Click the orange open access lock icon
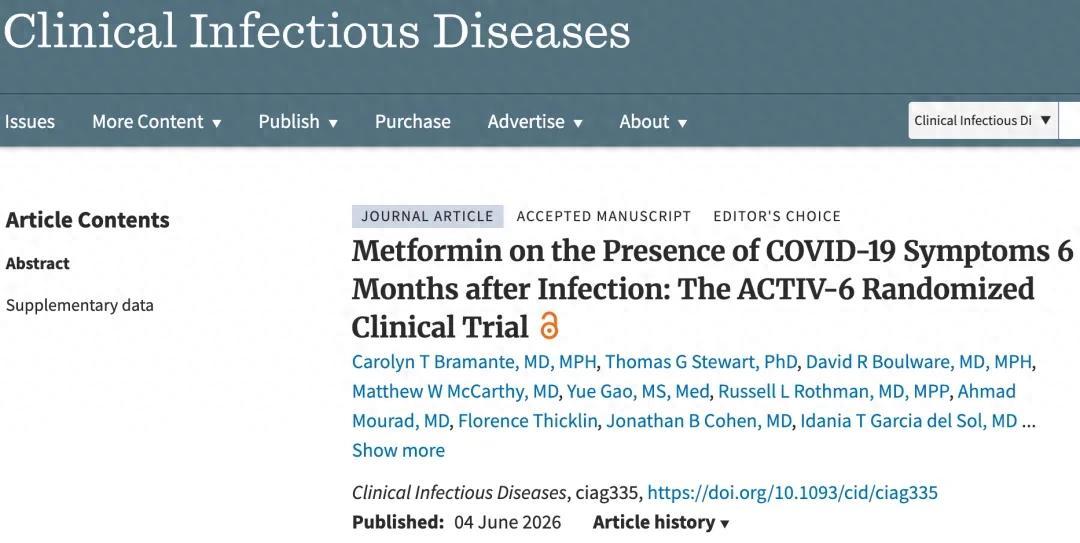Screen dimensions: 1080x543 click(549, 325)
